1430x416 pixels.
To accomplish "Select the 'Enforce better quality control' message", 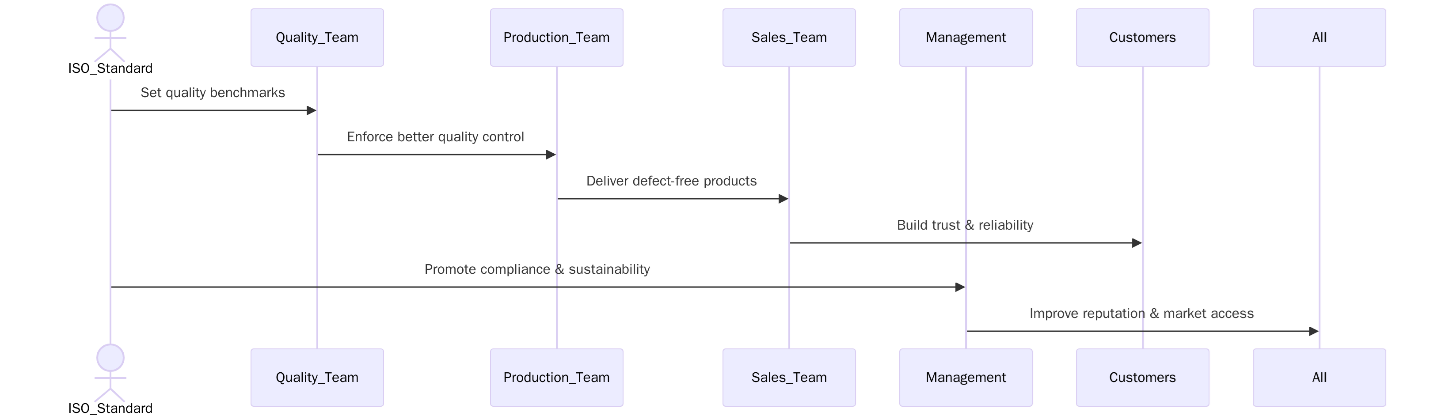I will [x=435, y=137].
